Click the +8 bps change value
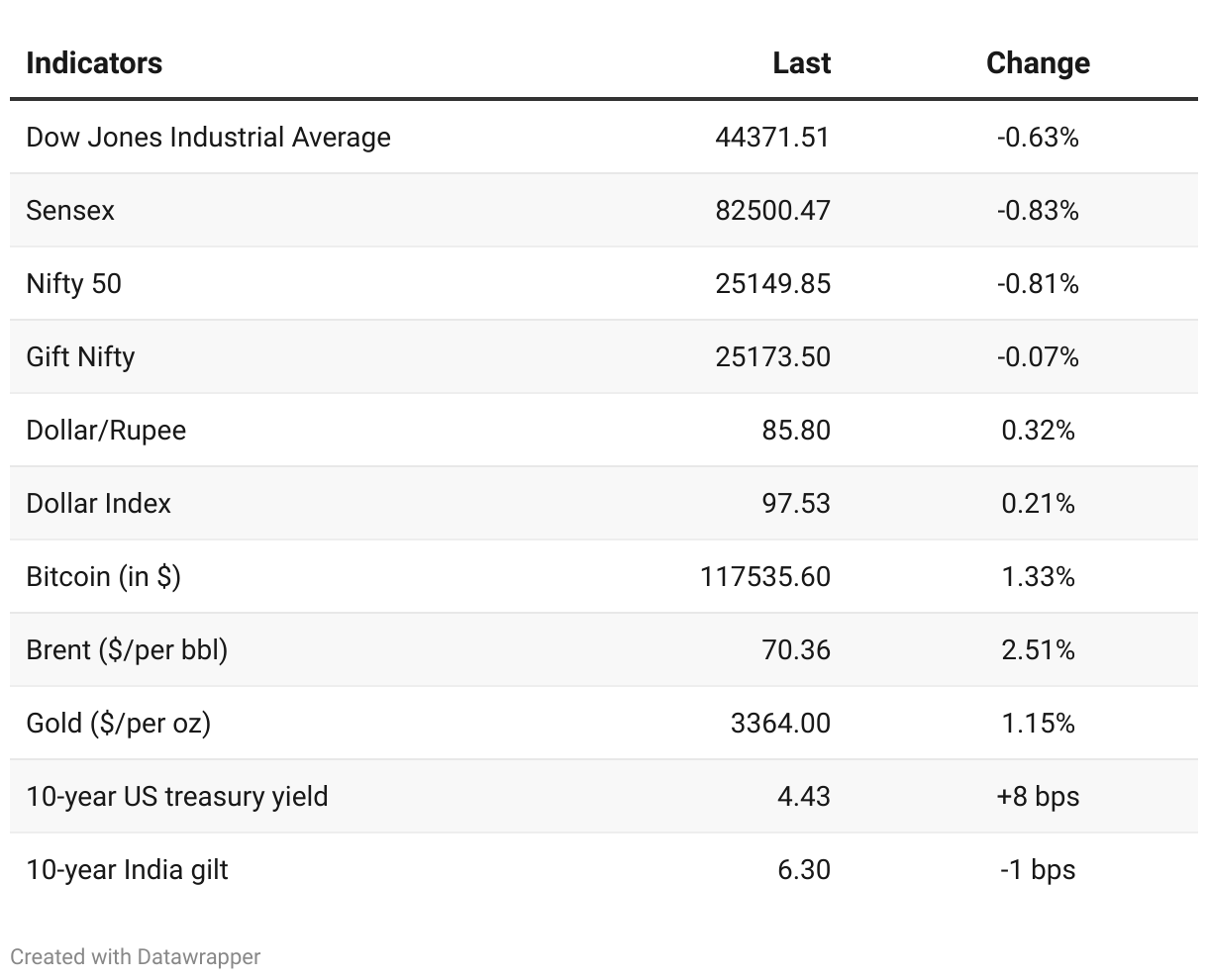Screen dimensions: 1208x980 [x=1038, y=797]
